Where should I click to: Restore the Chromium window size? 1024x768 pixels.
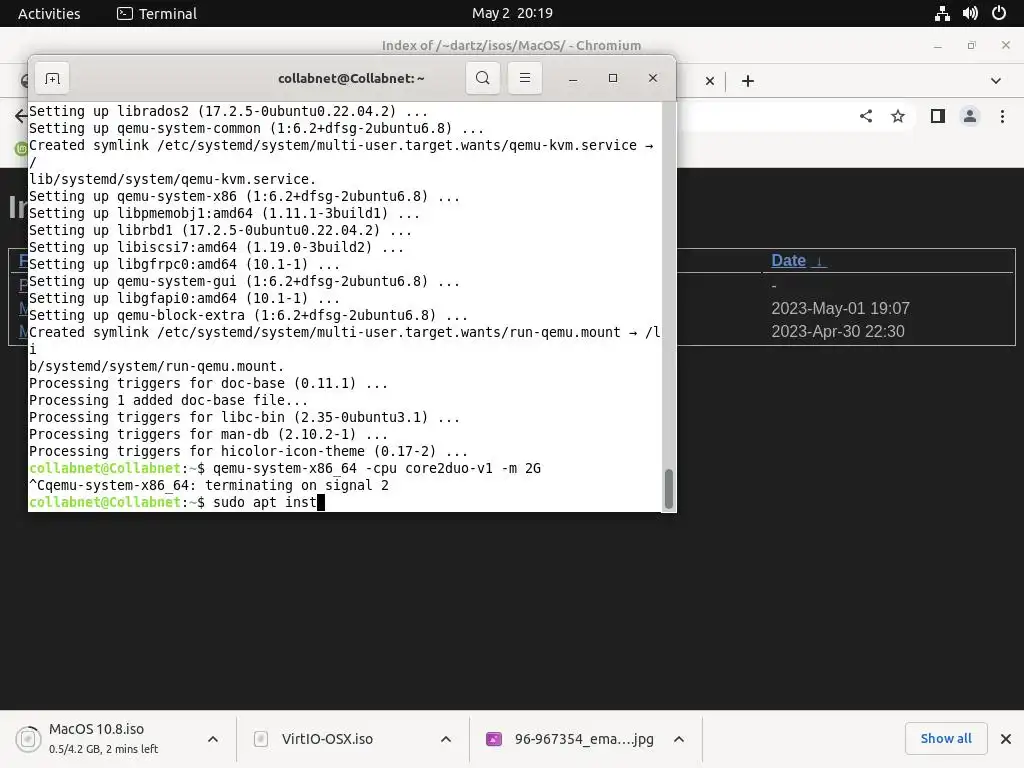pos(971,46)
